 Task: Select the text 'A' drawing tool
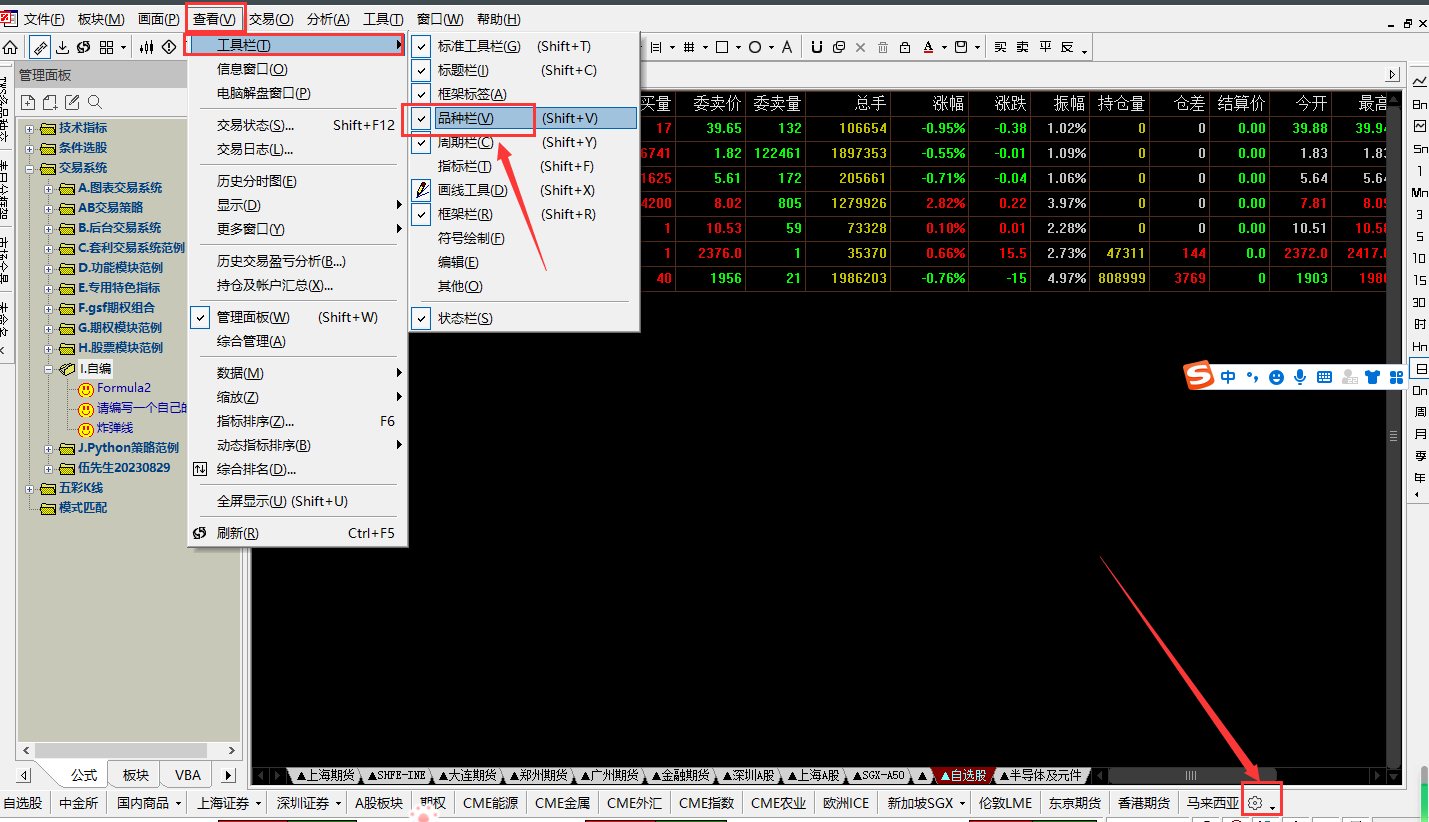[787, 47]
